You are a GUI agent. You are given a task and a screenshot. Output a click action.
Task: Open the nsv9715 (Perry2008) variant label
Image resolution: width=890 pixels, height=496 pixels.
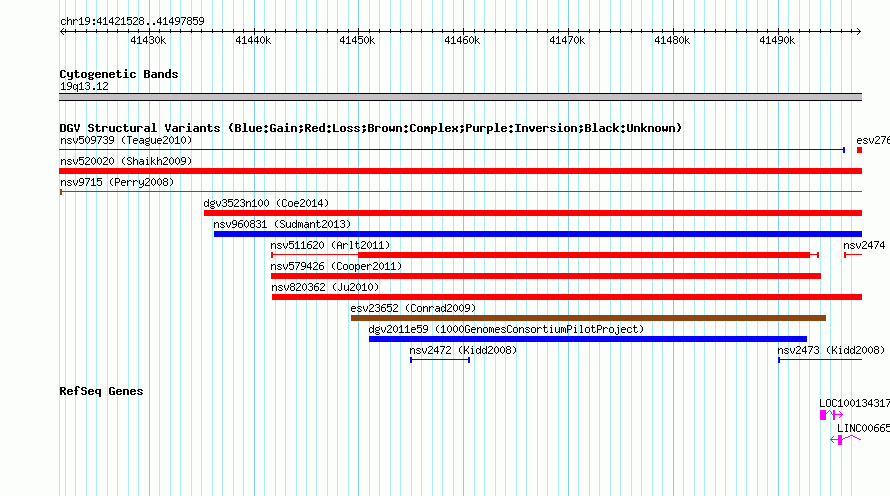coord(117,182)
